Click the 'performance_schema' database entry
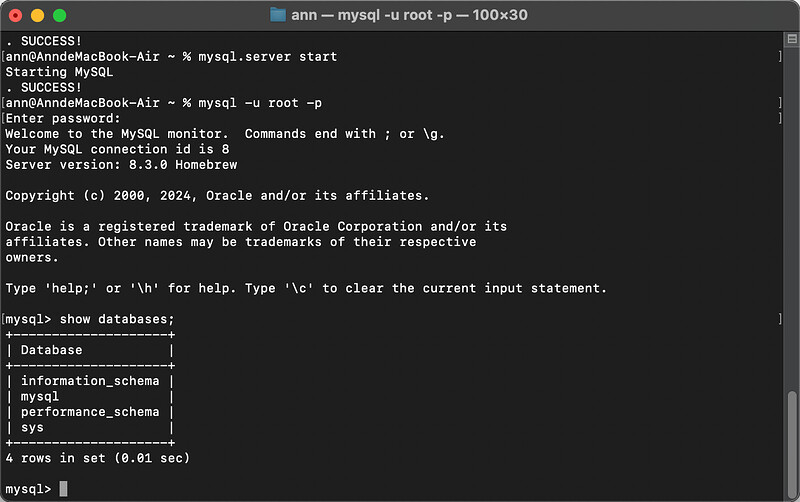800x502 pixels. [x=90, y=412]
